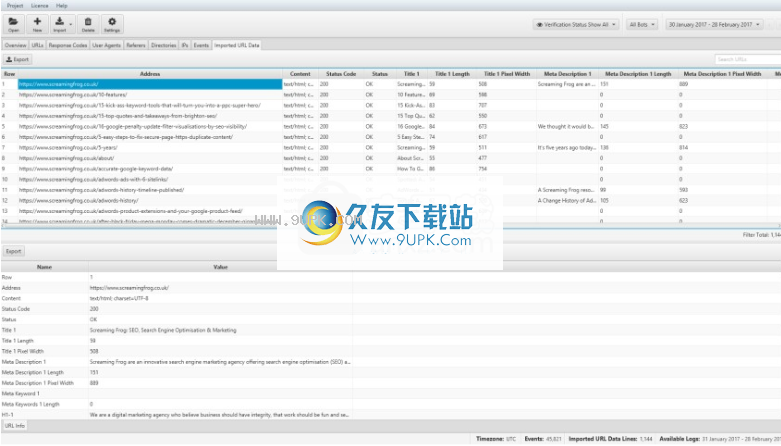Create a new project with New icon

point(37,24)
